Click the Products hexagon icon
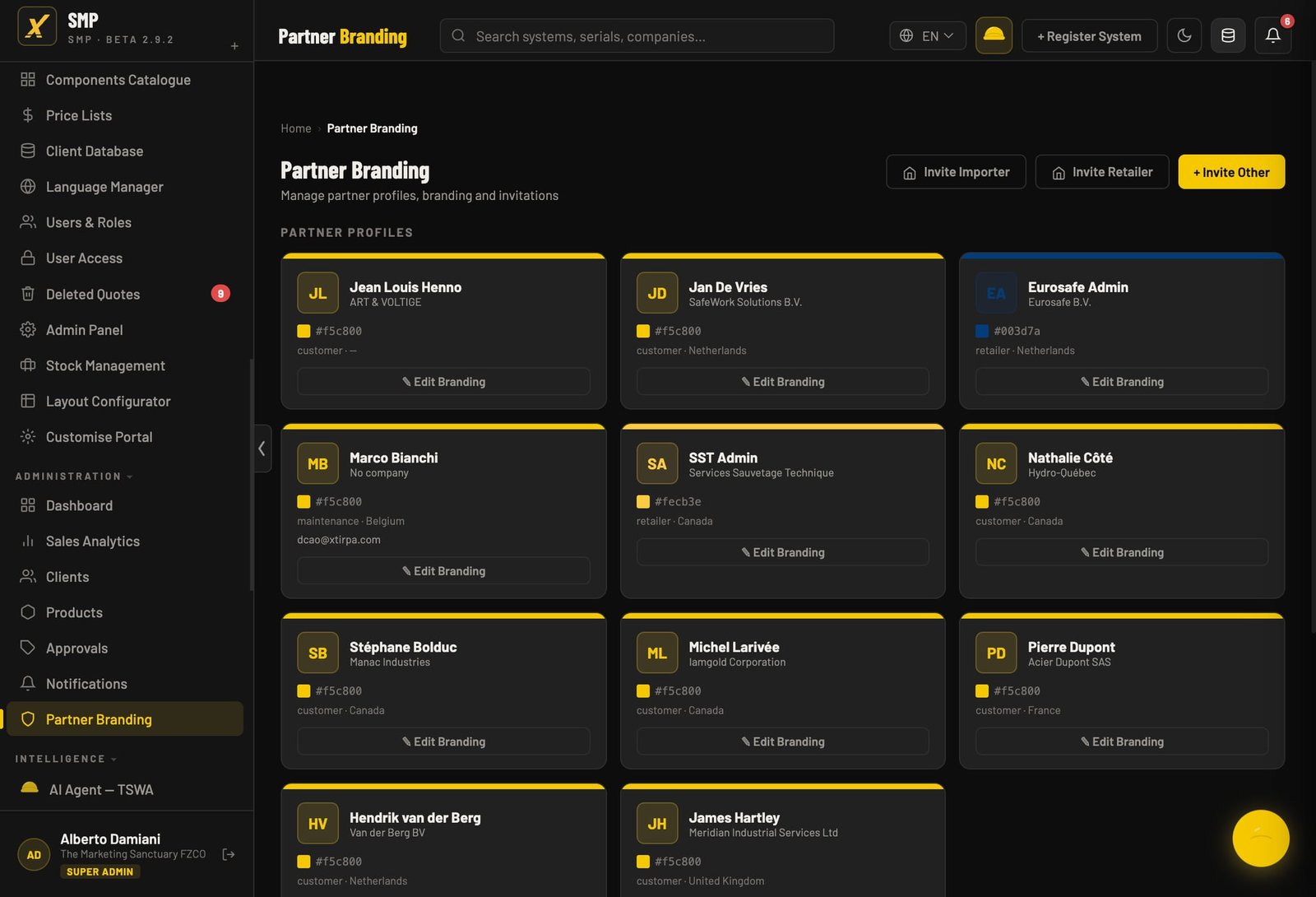Screen dimensions: 1316x897 click(x=28, y=612)
